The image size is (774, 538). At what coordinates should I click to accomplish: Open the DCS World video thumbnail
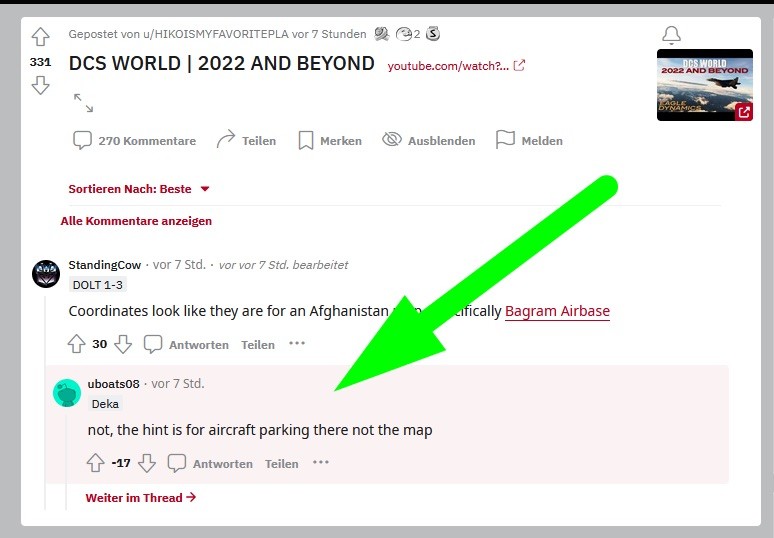(704, 85)
